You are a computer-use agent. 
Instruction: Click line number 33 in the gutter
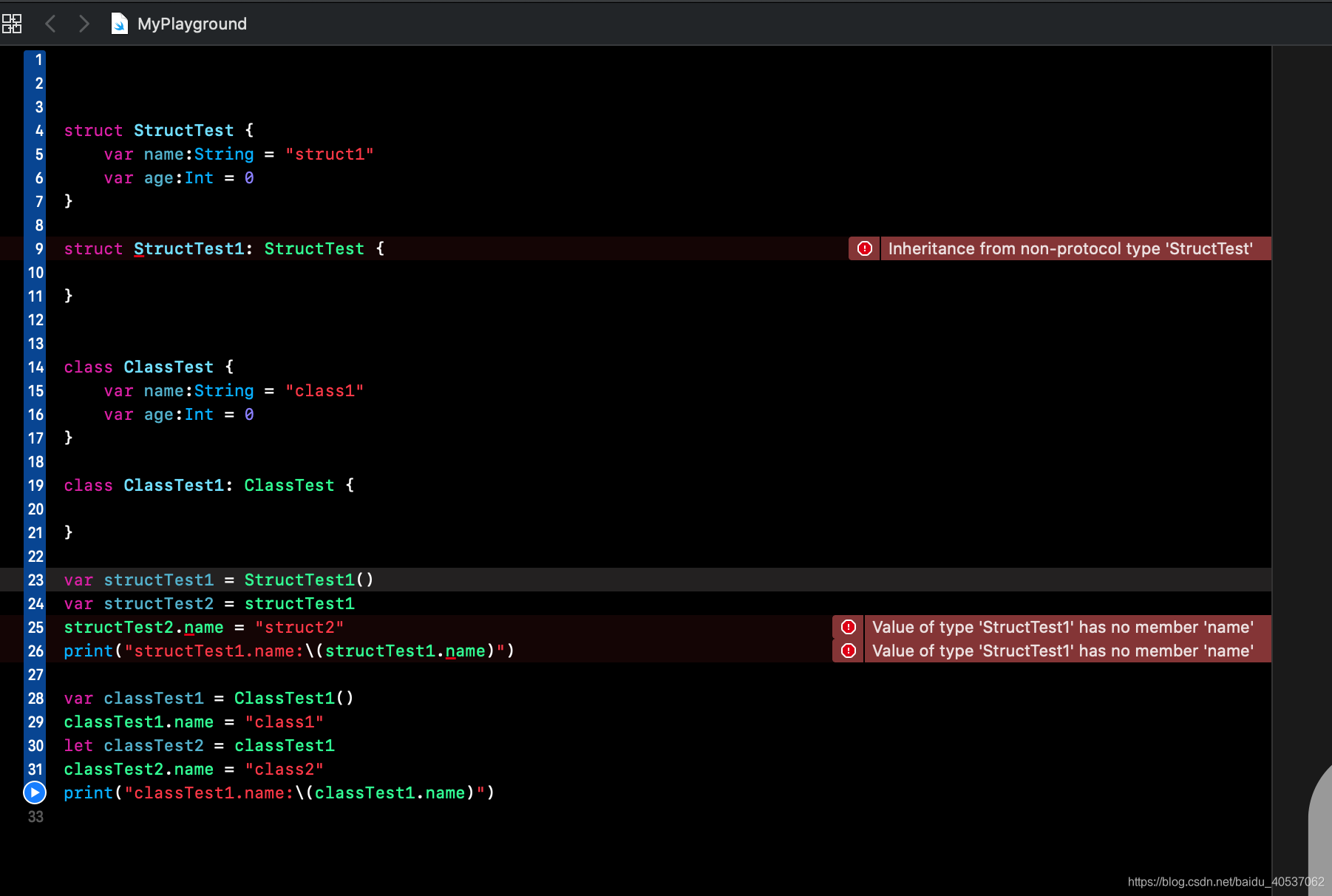point(35,817)
